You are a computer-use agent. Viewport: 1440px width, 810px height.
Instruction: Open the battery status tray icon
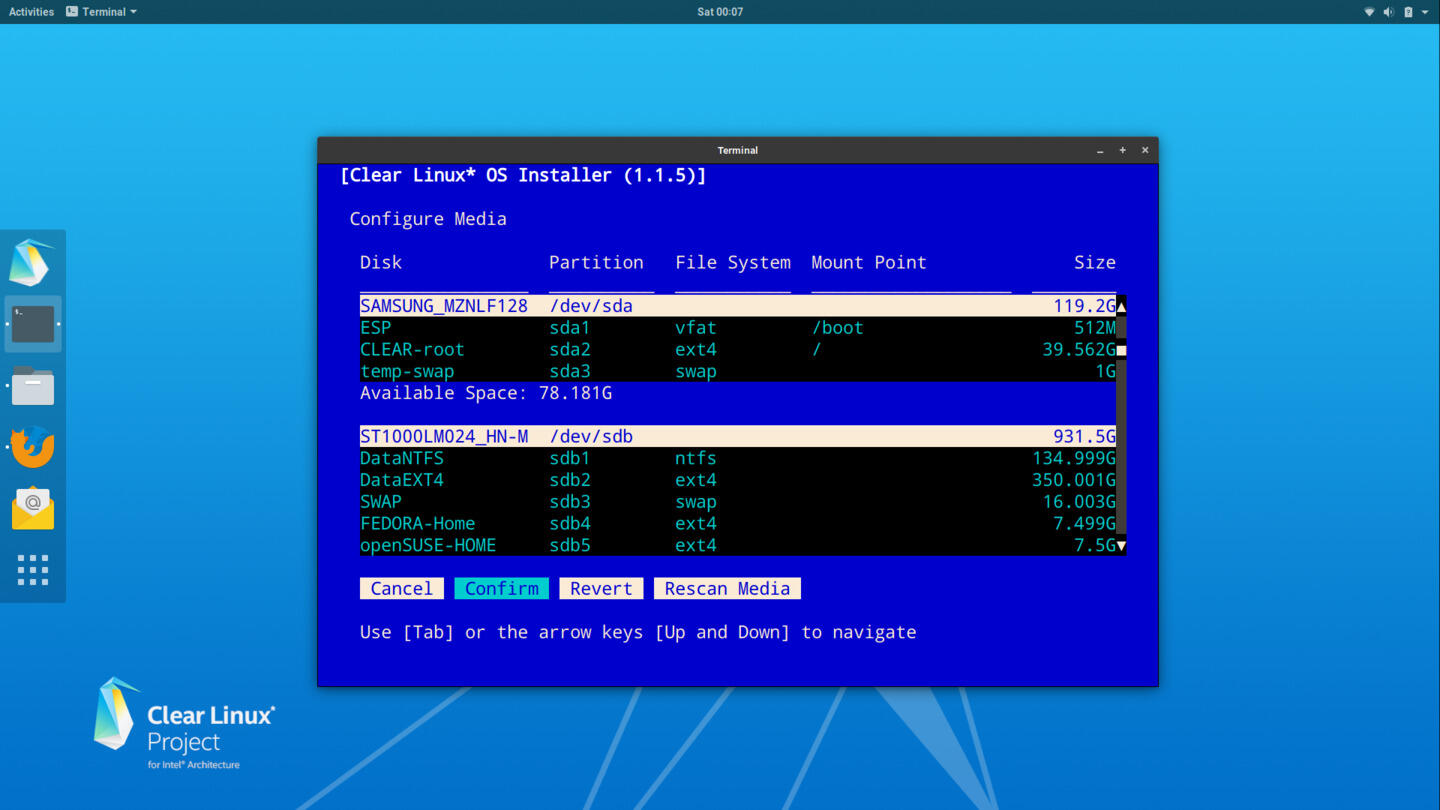pos(1408,12)
